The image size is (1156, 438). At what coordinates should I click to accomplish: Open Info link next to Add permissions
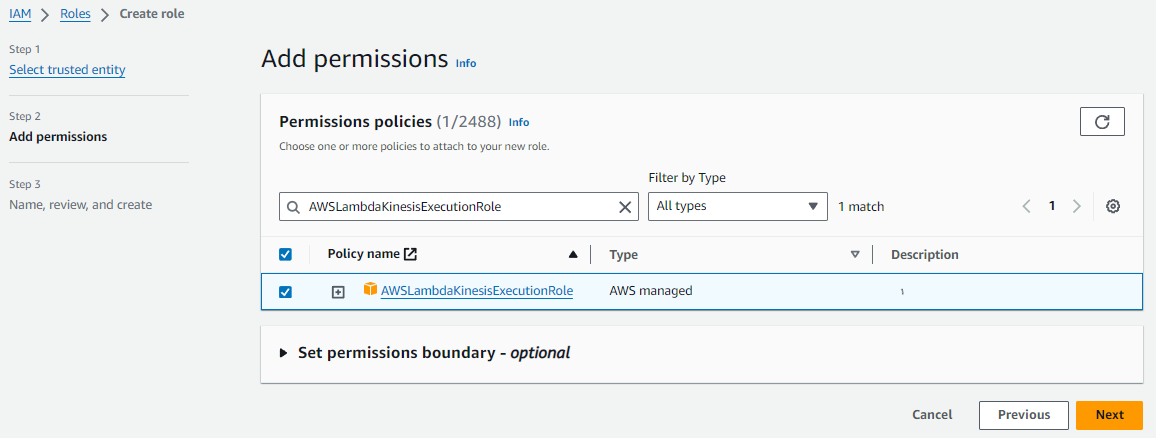[x=466, y=63]
